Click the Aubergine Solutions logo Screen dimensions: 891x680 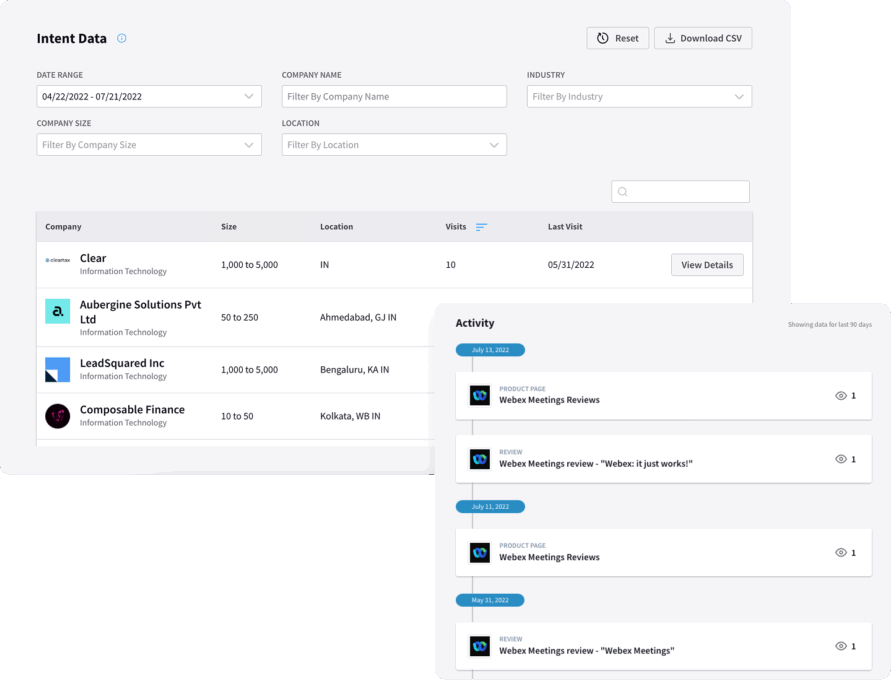[x=57, y=311]
